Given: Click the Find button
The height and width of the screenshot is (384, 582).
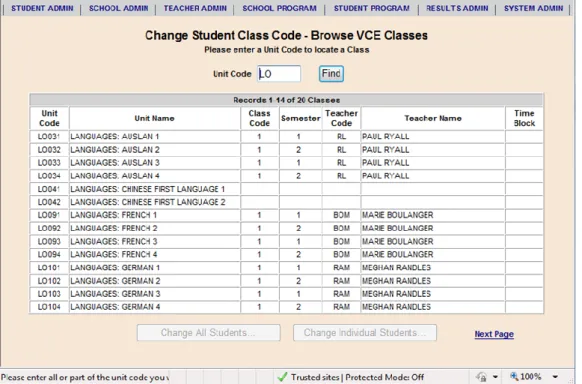Looking at the screenshot, I should pyautogui.click(x=331, y=73).
